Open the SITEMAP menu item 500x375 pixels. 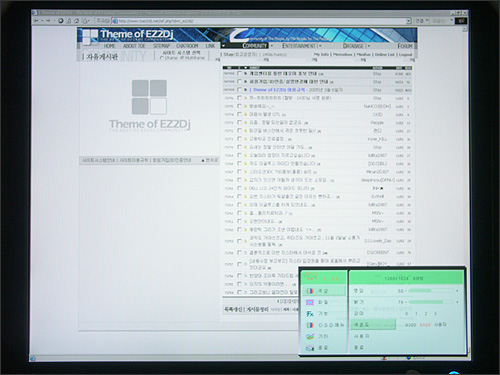pyautogui.click(x=162, y=46)
